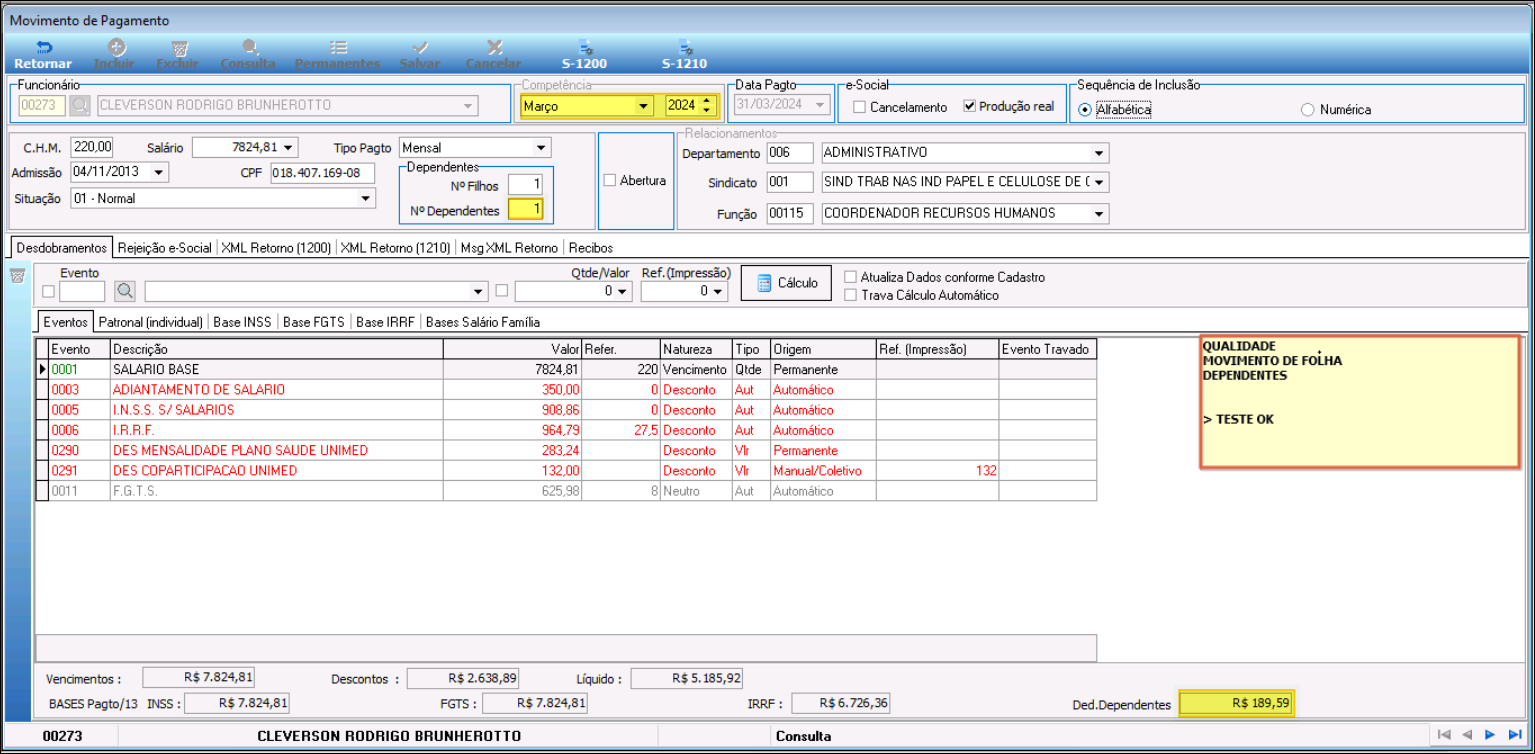Select the ADIANTAMENTO DE SALARIO row

(566, 389)
